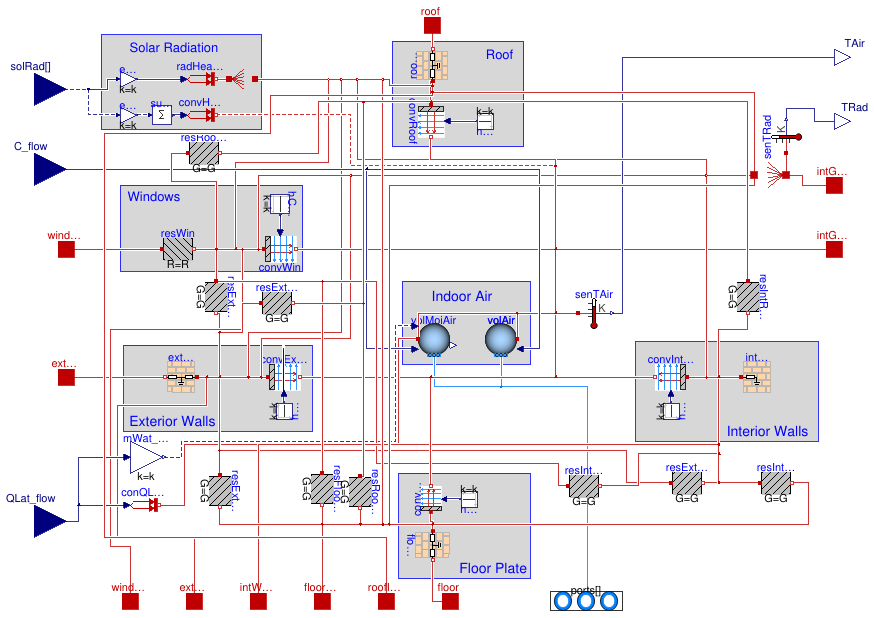Select the convWin convection block
Image resolution: width=874 pixels, height=618 pixels.
280,249
